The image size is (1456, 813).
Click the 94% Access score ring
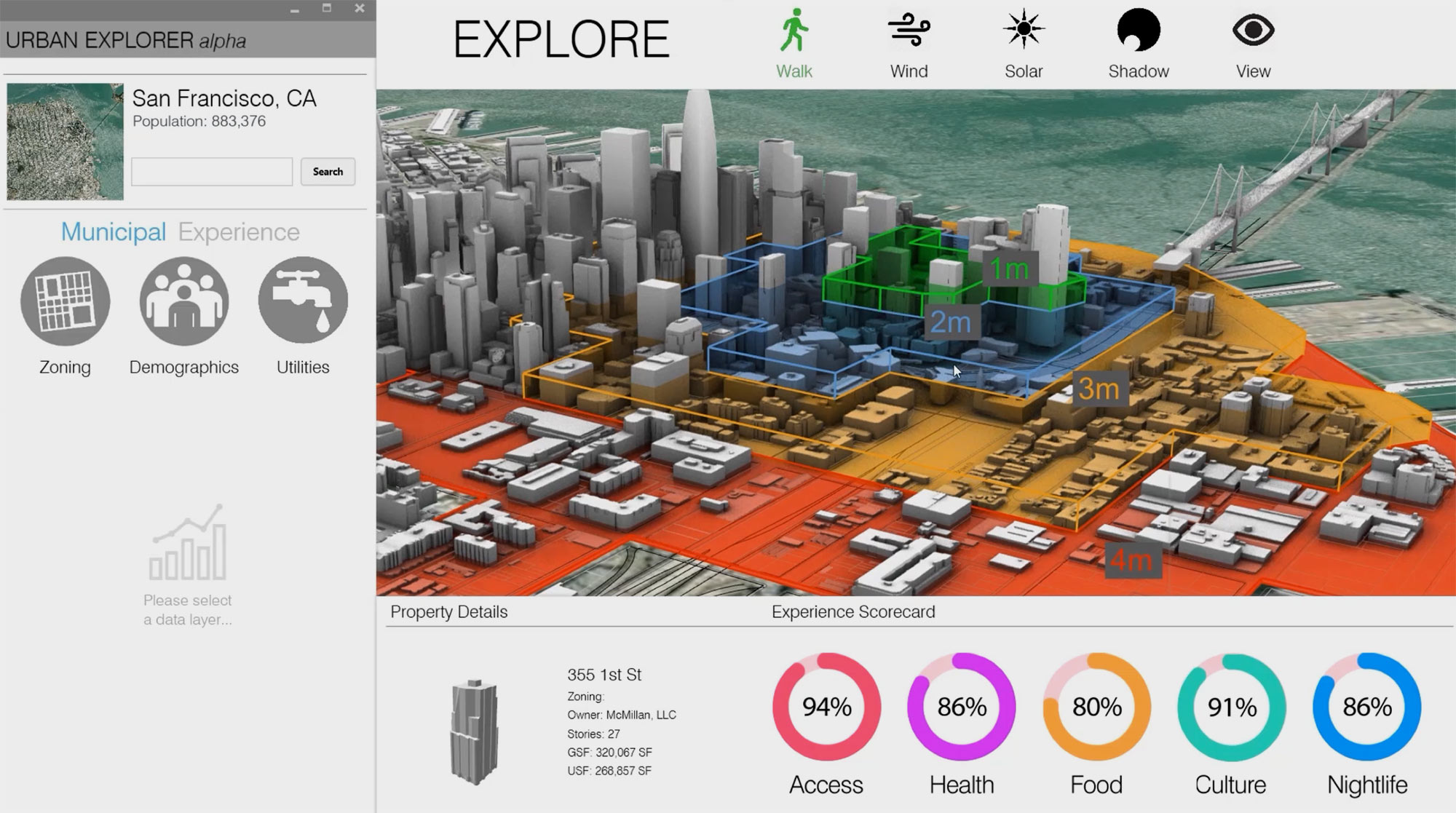826,707
